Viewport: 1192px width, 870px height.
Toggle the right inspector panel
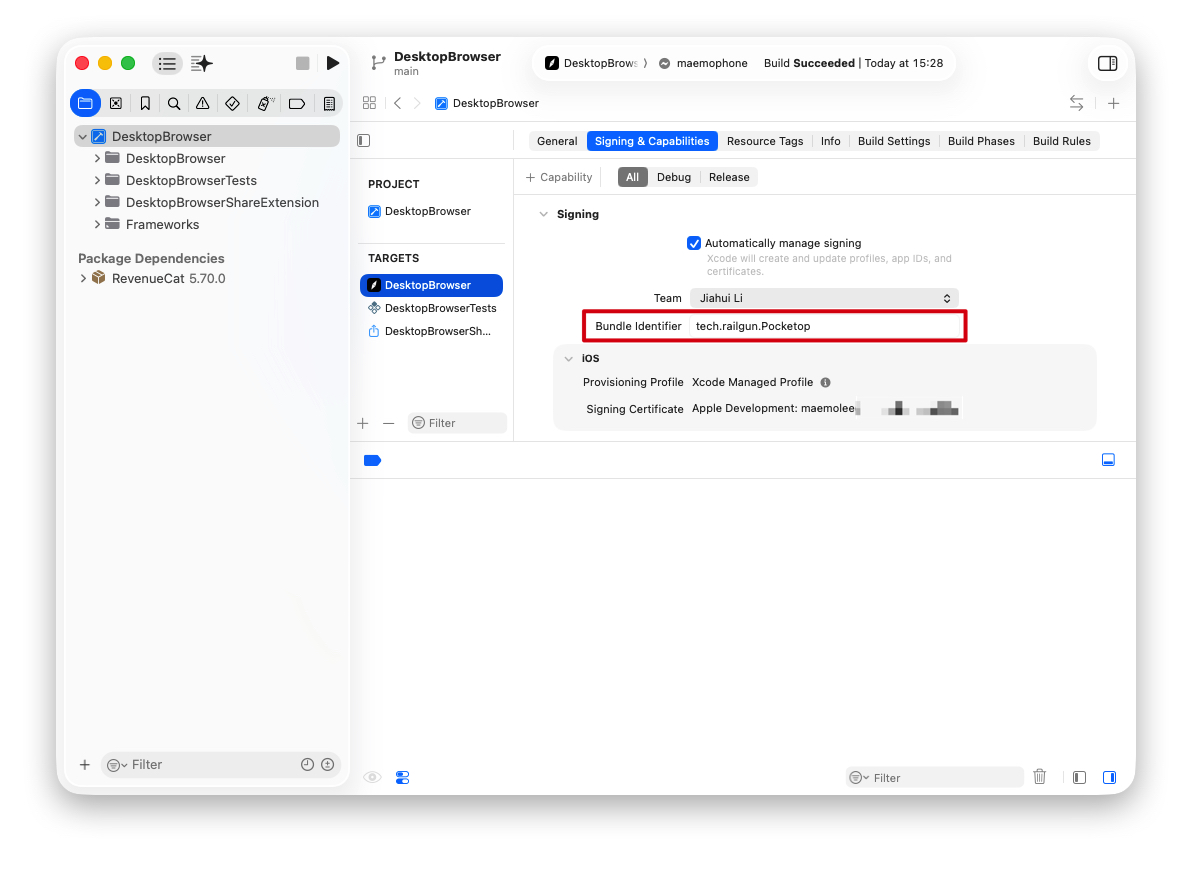tap(1108, 63)
